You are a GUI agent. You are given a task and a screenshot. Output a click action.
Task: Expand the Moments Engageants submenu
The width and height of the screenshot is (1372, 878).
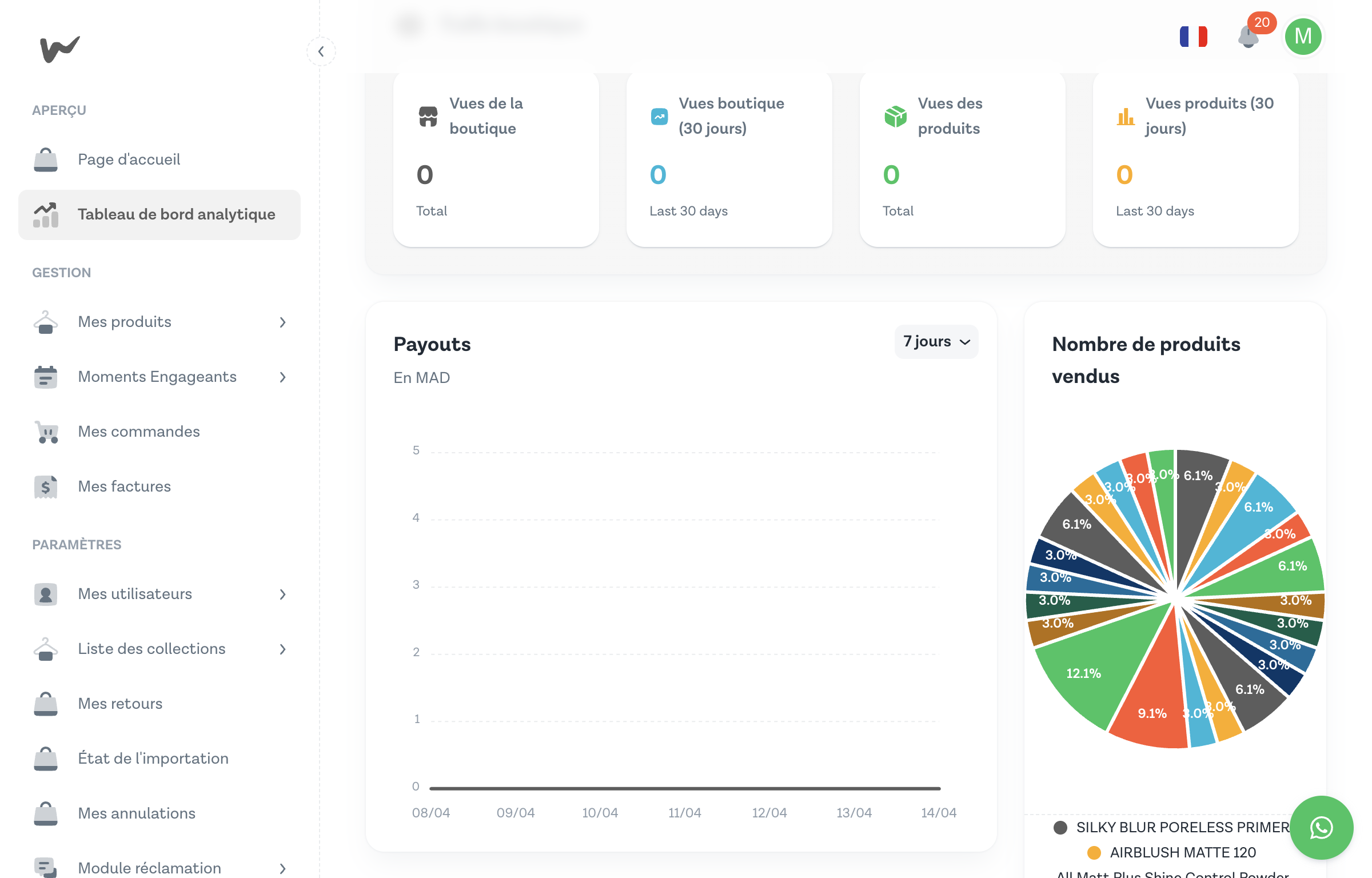coord(282,377)
